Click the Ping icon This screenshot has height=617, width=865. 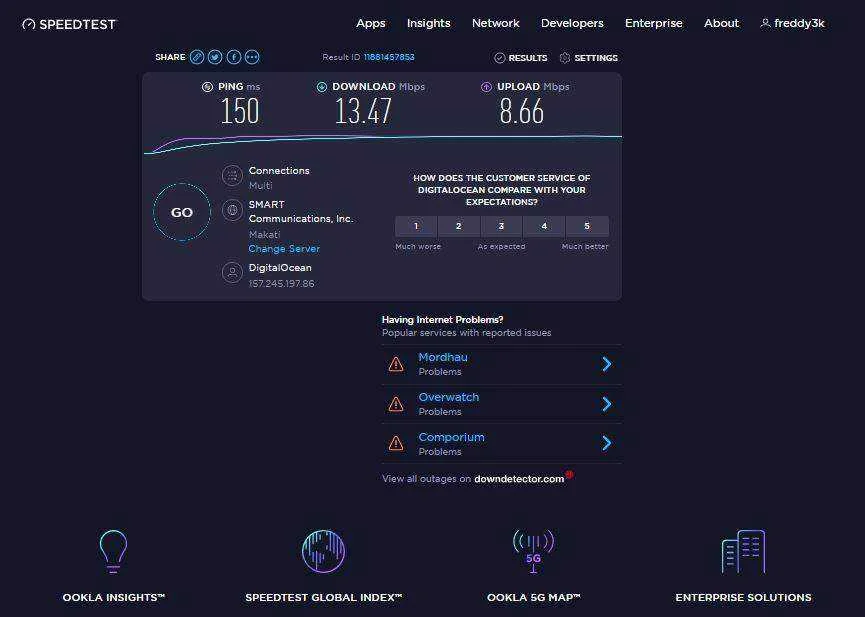pyautogui.click(x=207, y=87)
